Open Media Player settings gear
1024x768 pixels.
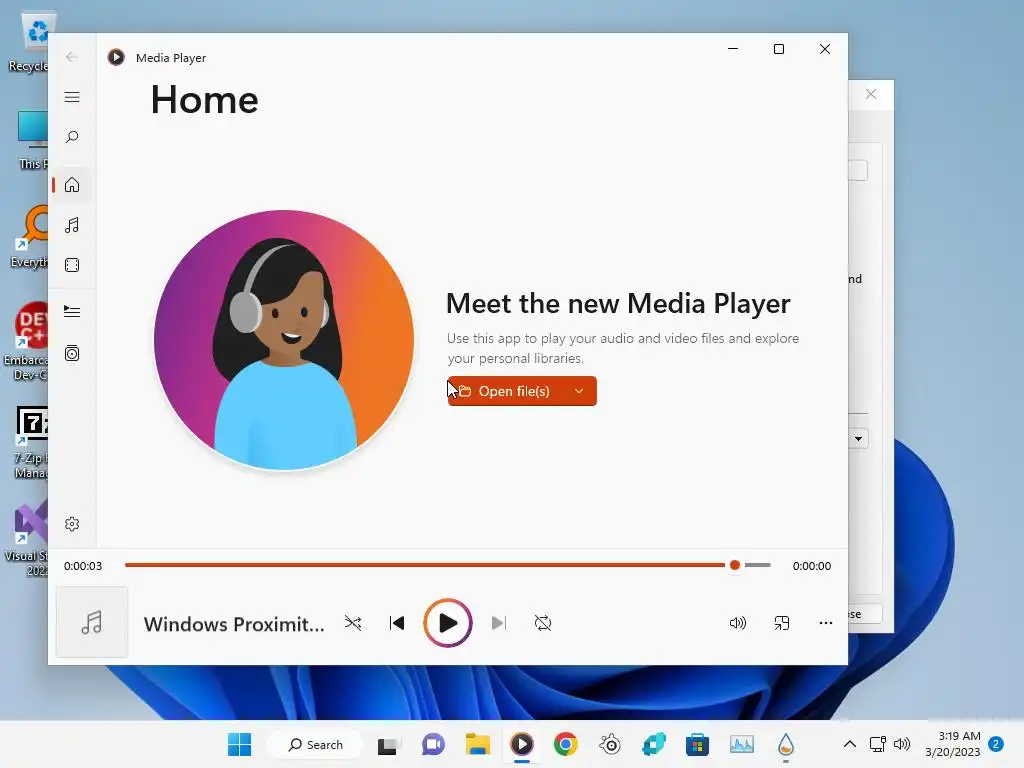coord(72,524)
